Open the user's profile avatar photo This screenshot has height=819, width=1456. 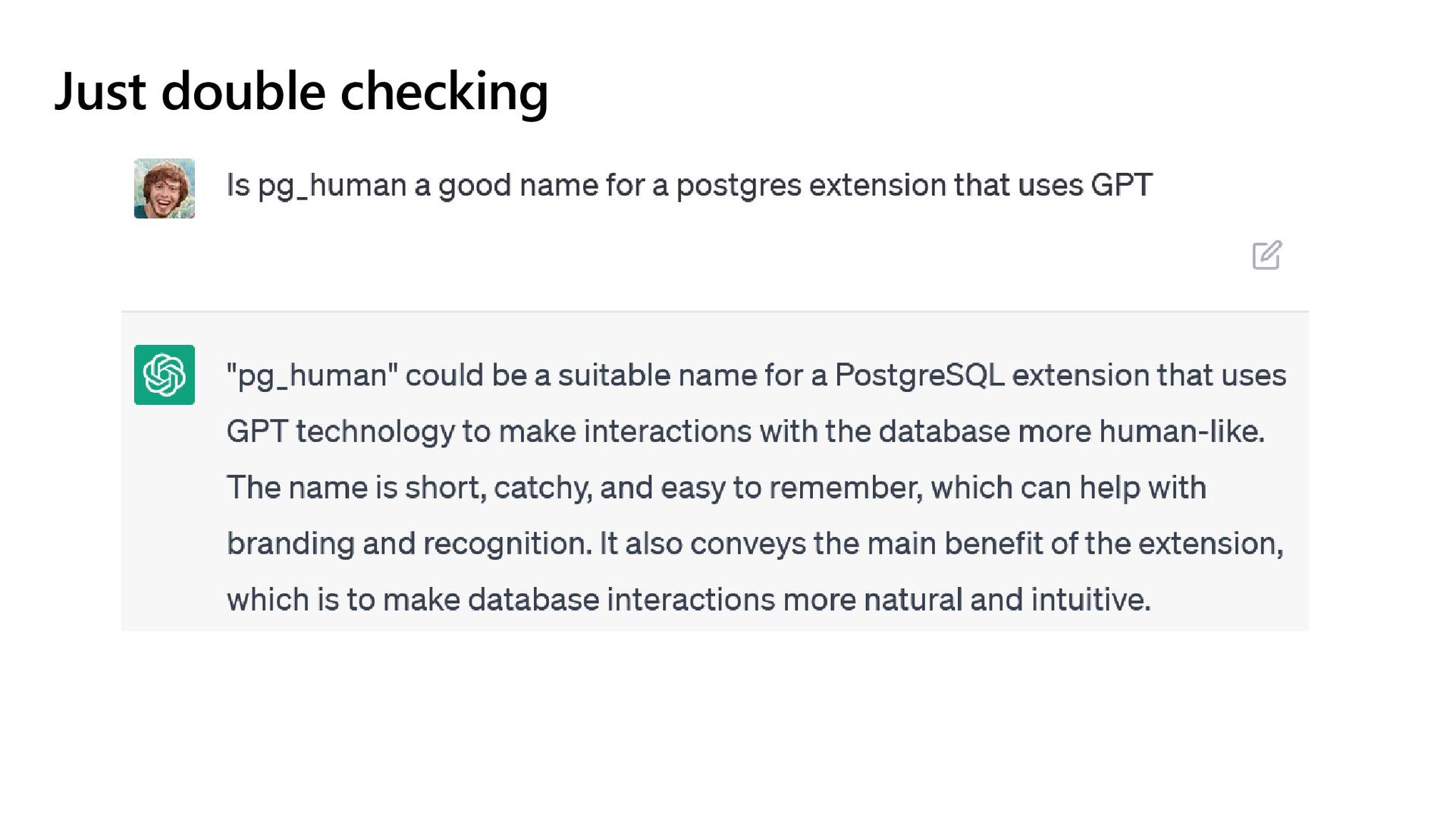[x=165, y=189]
